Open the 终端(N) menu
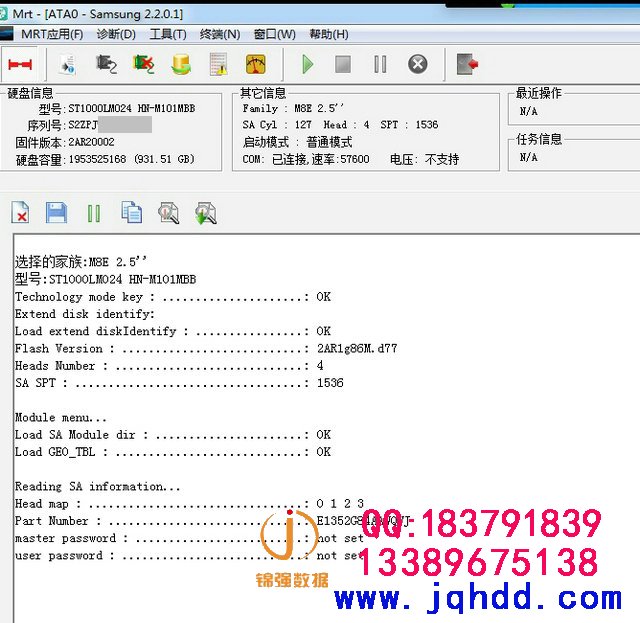The image size is (640, 623). pos(220,34)
